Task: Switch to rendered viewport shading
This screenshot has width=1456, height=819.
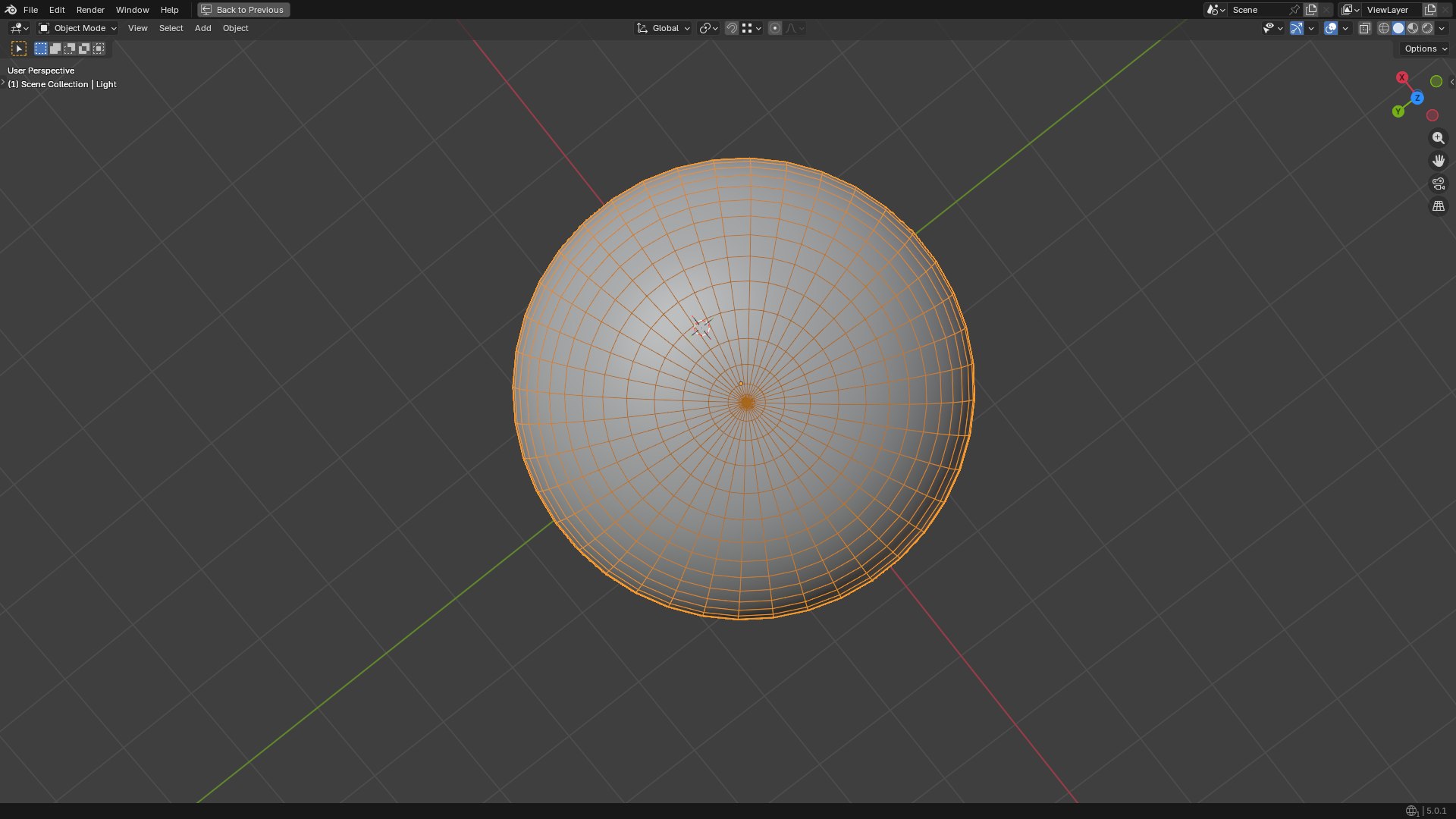Action: tap(1427, 28)
